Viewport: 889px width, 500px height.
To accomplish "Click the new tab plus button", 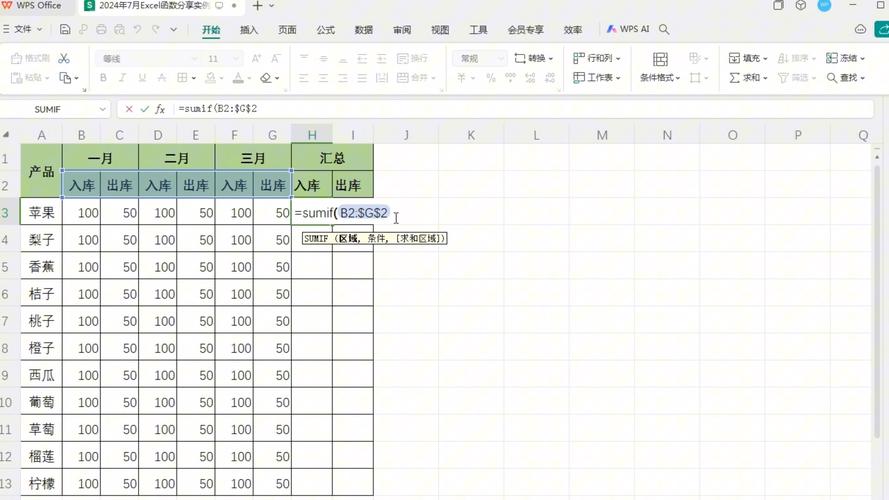I will click(257, 6).
